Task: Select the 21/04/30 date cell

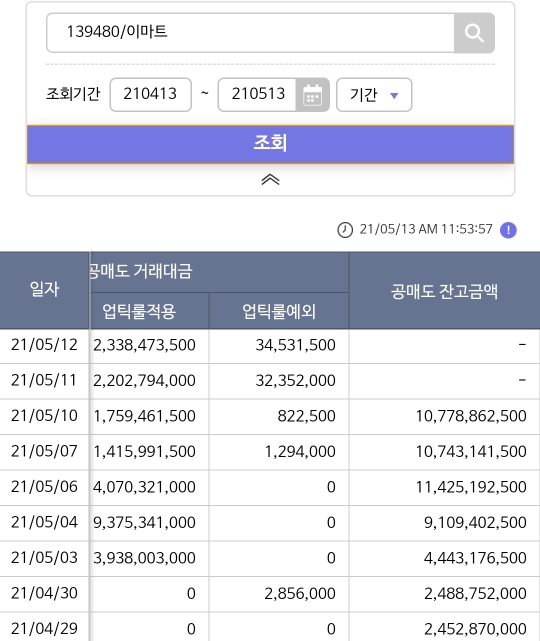Action: (x=44, y=593)
